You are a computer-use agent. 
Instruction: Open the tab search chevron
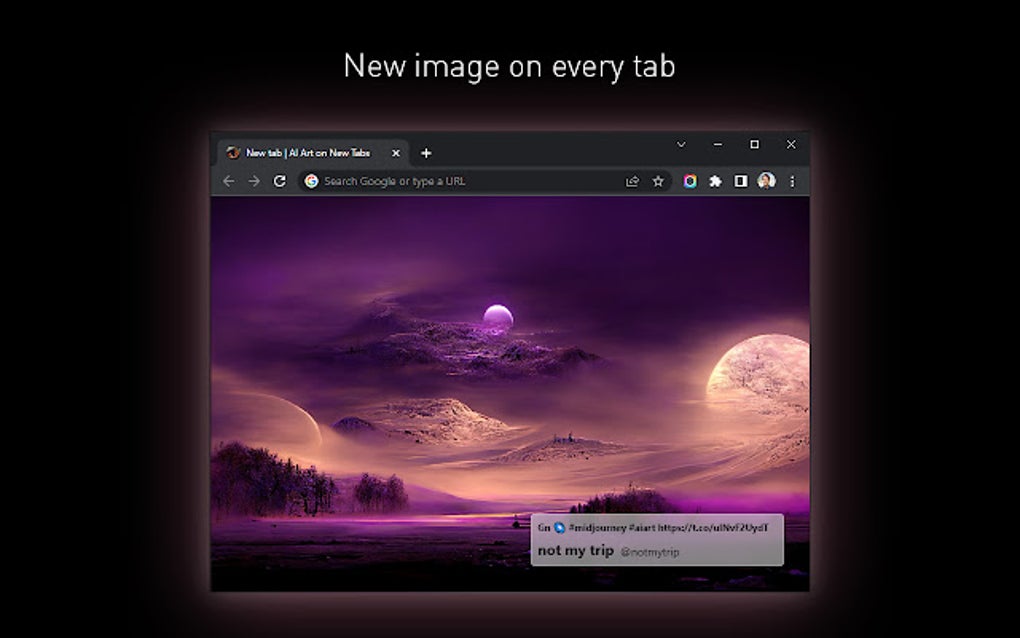click(x=682, y=145)
